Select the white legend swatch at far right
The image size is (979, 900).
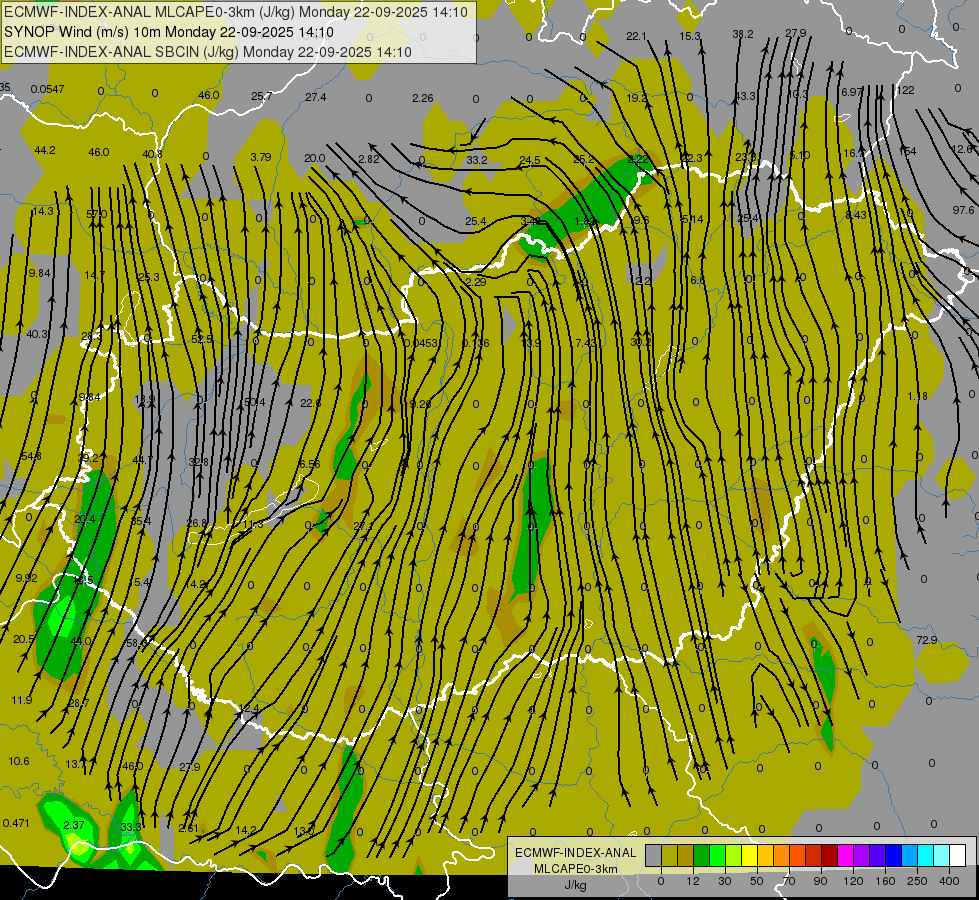pyautogui.click(x=958, y=855)
